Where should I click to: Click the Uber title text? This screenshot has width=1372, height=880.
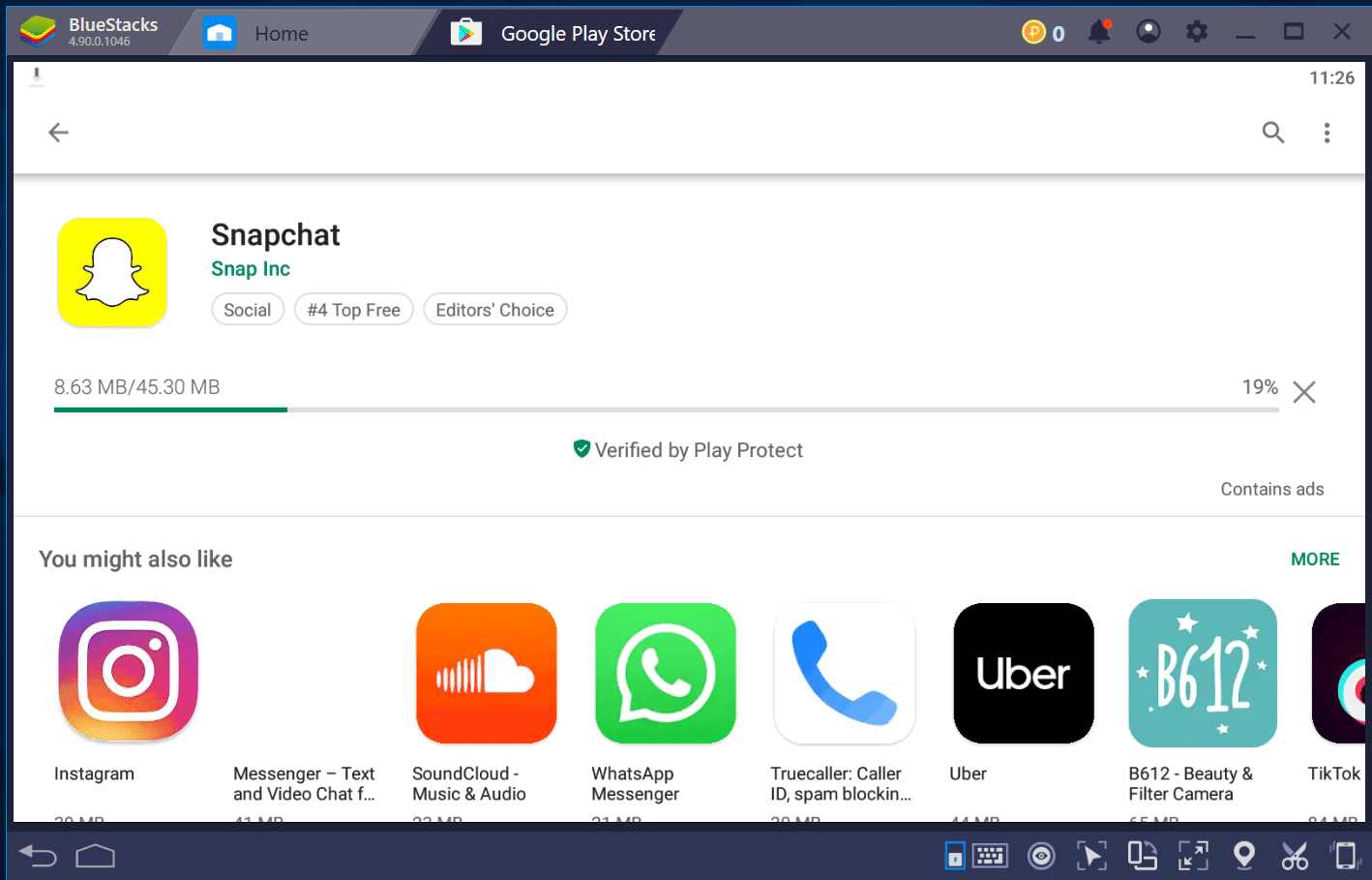pyautogui.click(x=968, y=774)
